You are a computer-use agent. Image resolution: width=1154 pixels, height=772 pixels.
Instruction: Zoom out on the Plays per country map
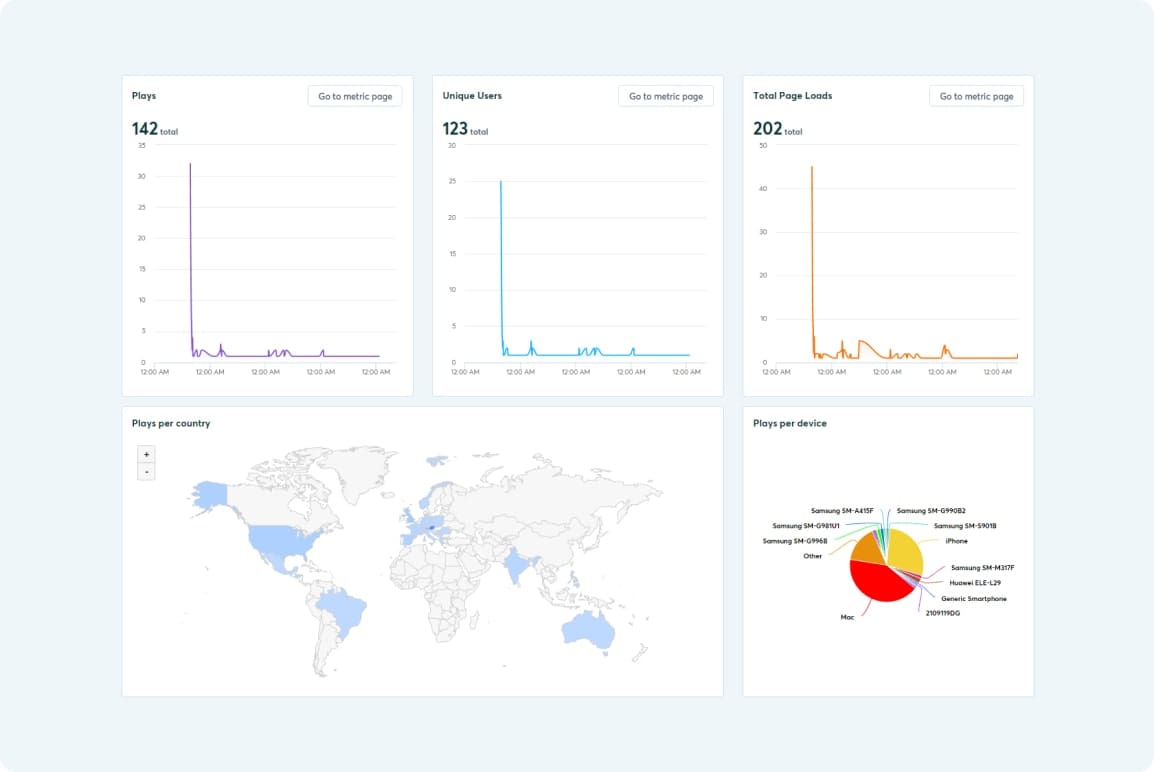pyautogui.click(x=146, y=472)
